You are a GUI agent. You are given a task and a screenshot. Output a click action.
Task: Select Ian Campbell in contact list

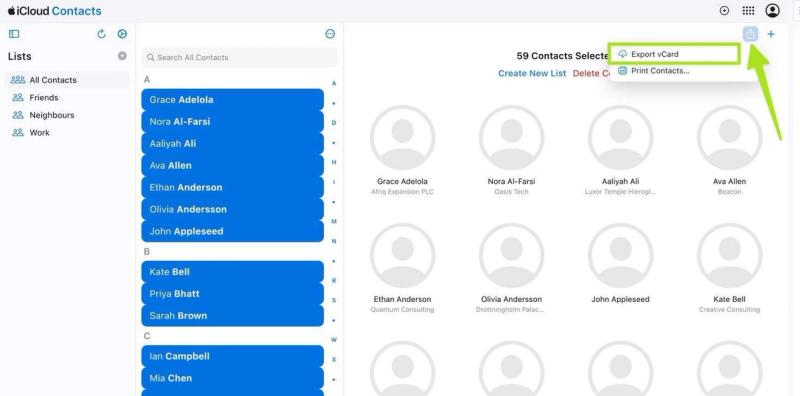pos(232,356)
